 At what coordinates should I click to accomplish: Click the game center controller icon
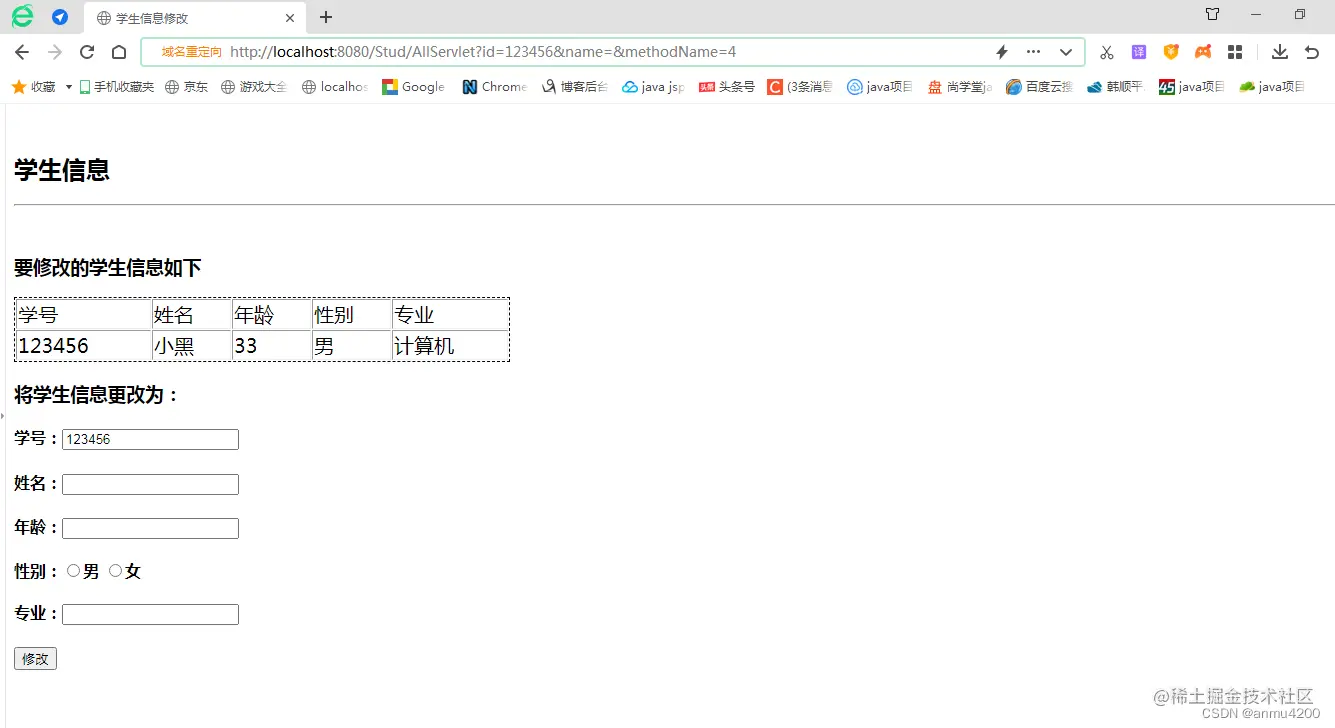(x=1203, y=51)
